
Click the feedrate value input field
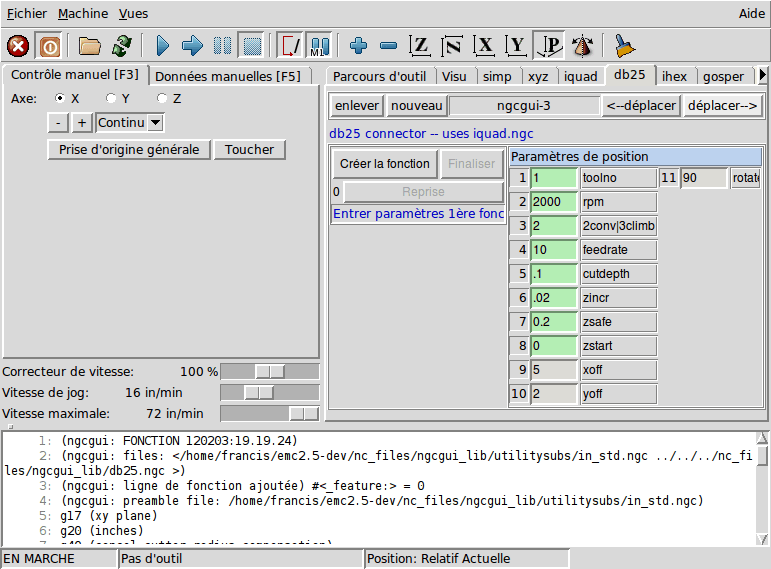(554, 250)
